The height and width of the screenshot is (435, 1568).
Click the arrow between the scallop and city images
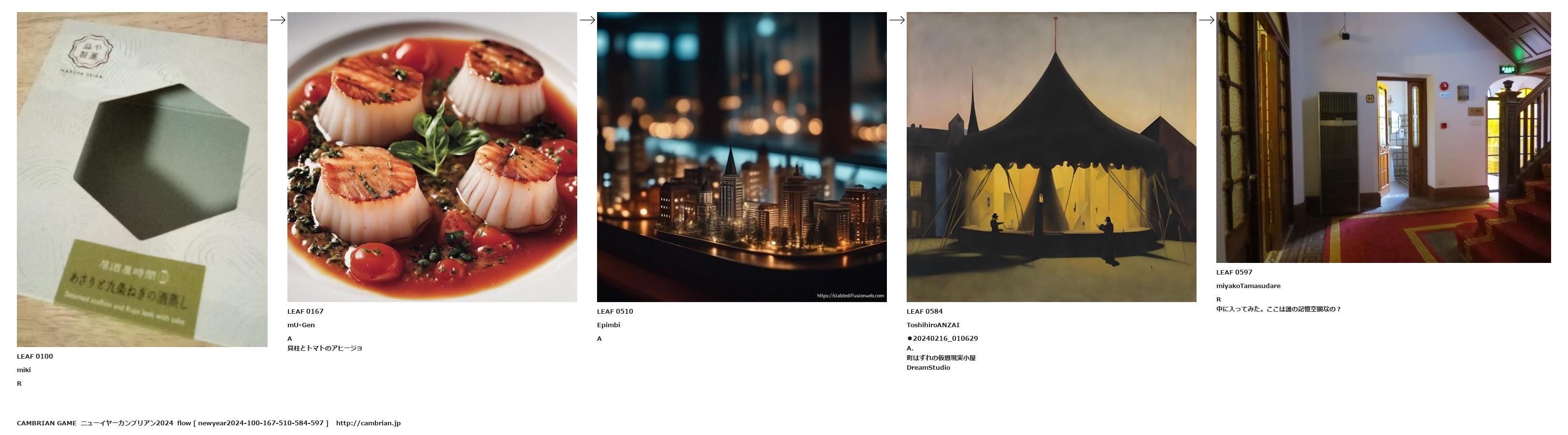587,20
